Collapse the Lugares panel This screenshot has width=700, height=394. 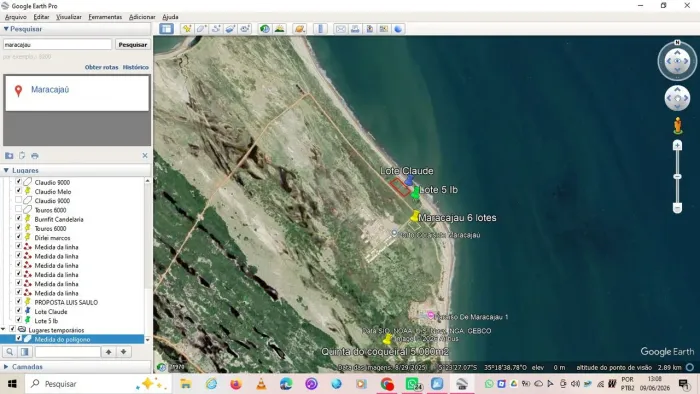(x=6, y=170)
